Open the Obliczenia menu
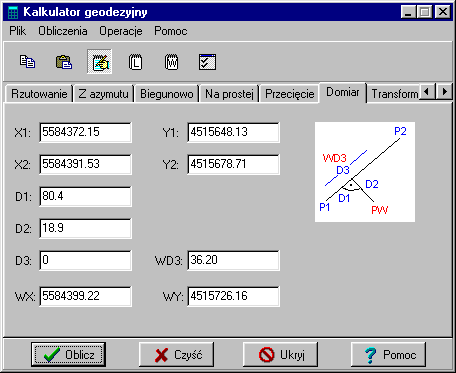 (x=63, y=31)
